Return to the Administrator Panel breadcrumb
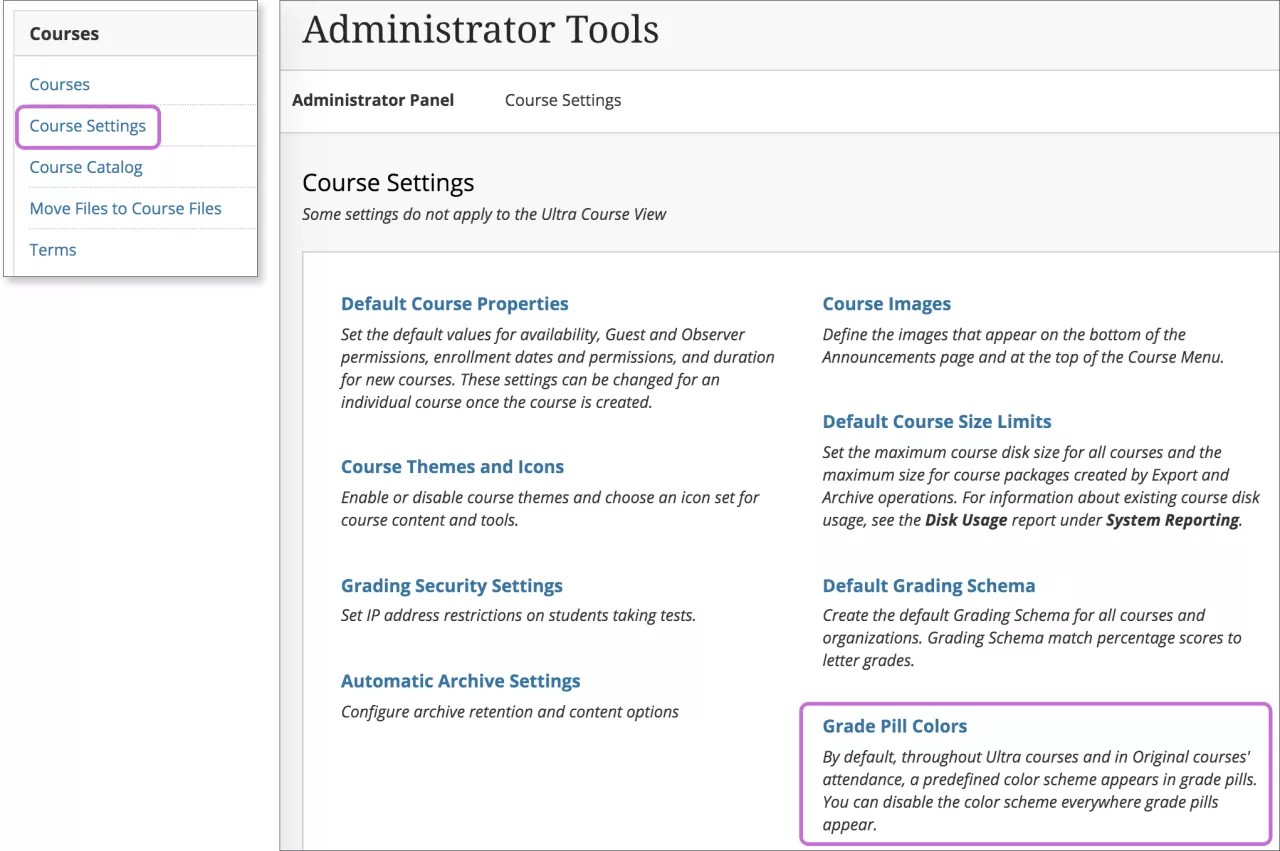 point(373,100)
